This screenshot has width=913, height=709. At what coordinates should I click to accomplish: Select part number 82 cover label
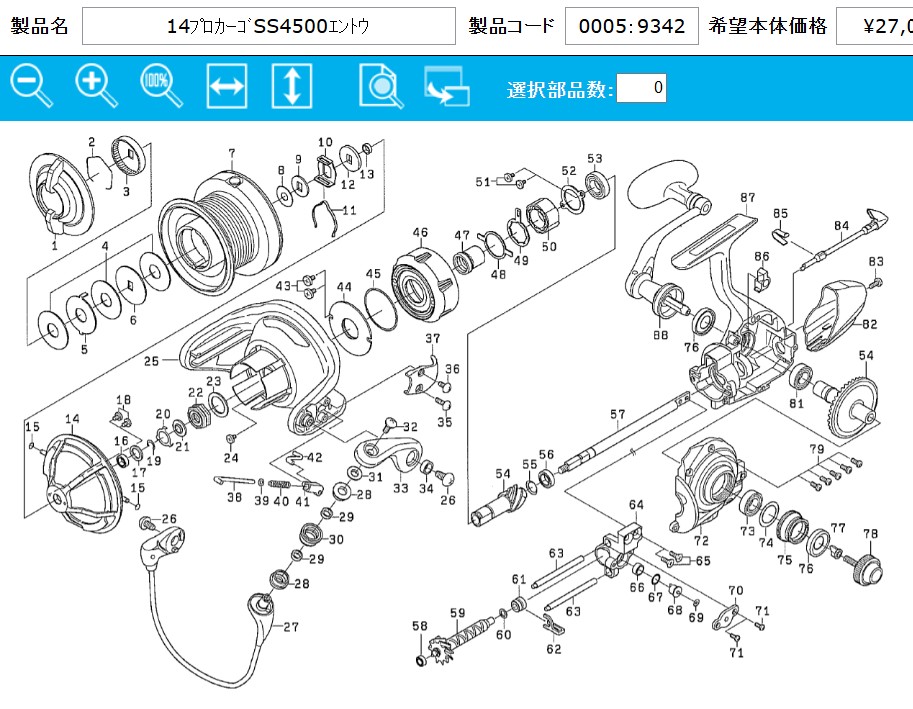pos(869,324)
